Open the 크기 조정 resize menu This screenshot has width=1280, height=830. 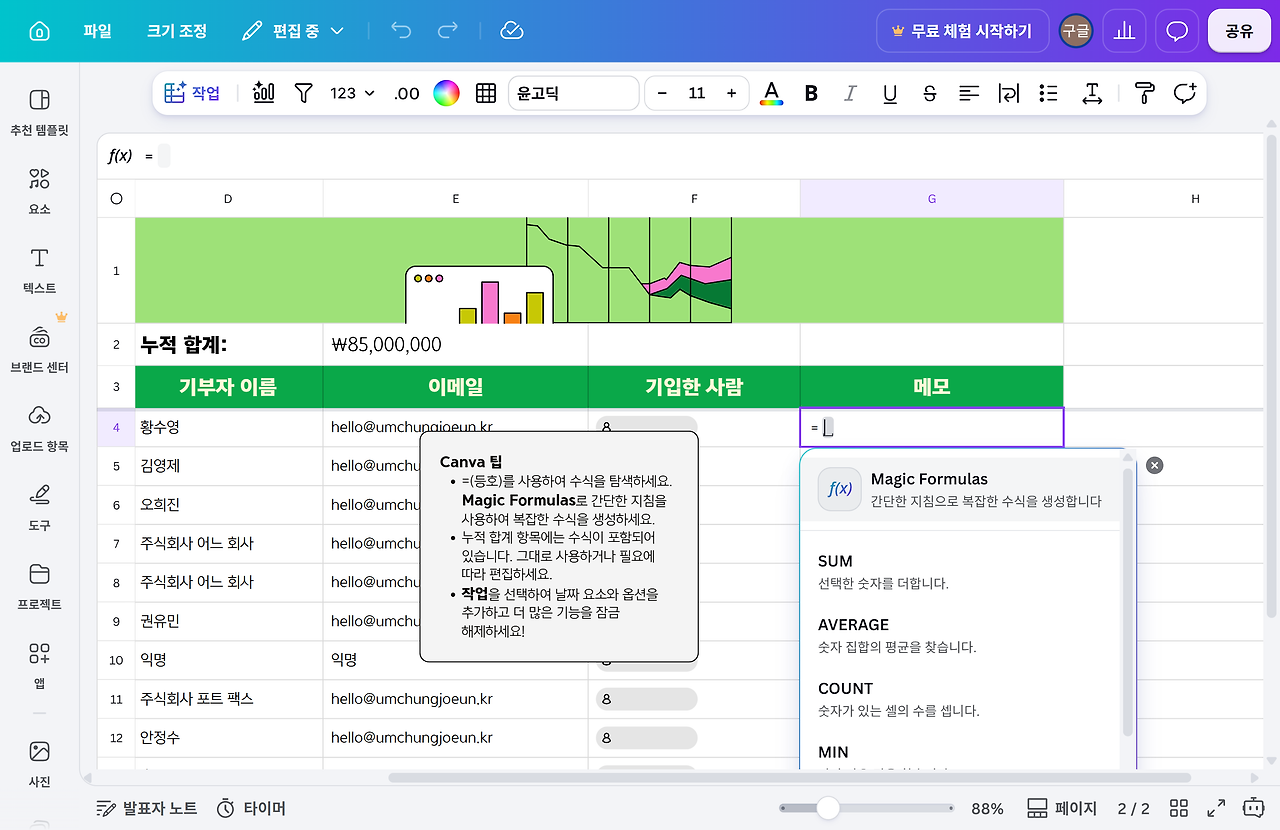coord(177,31)
